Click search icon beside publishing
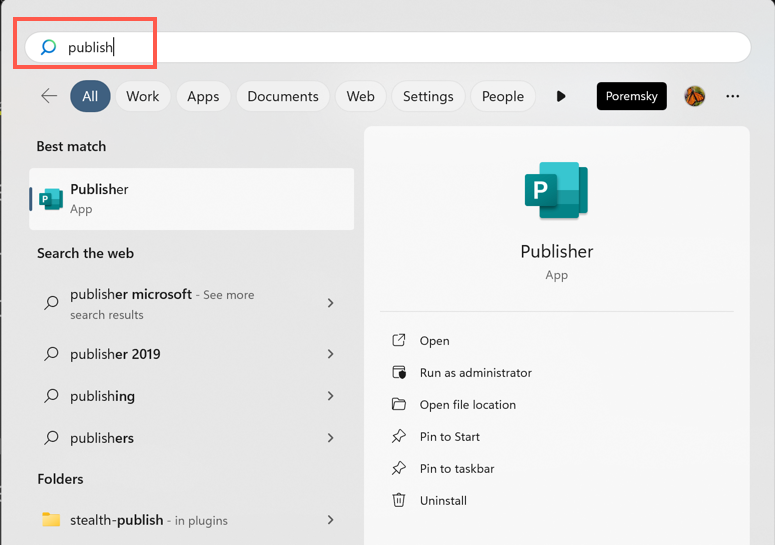Image resolution: width=775 pixels, height=545 pixels. tap(51, 396)
